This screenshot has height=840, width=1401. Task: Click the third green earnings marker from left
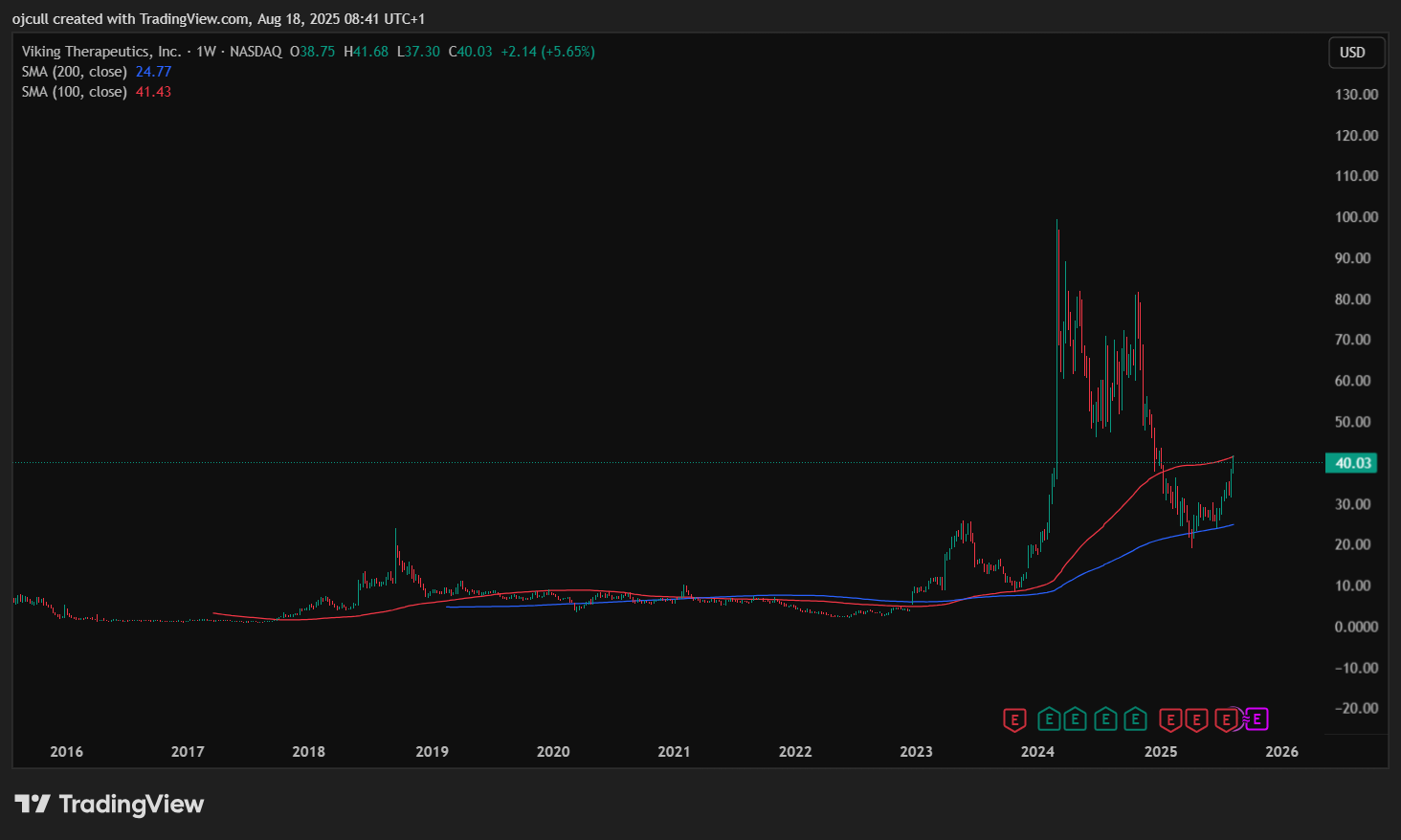[1106, 718]
